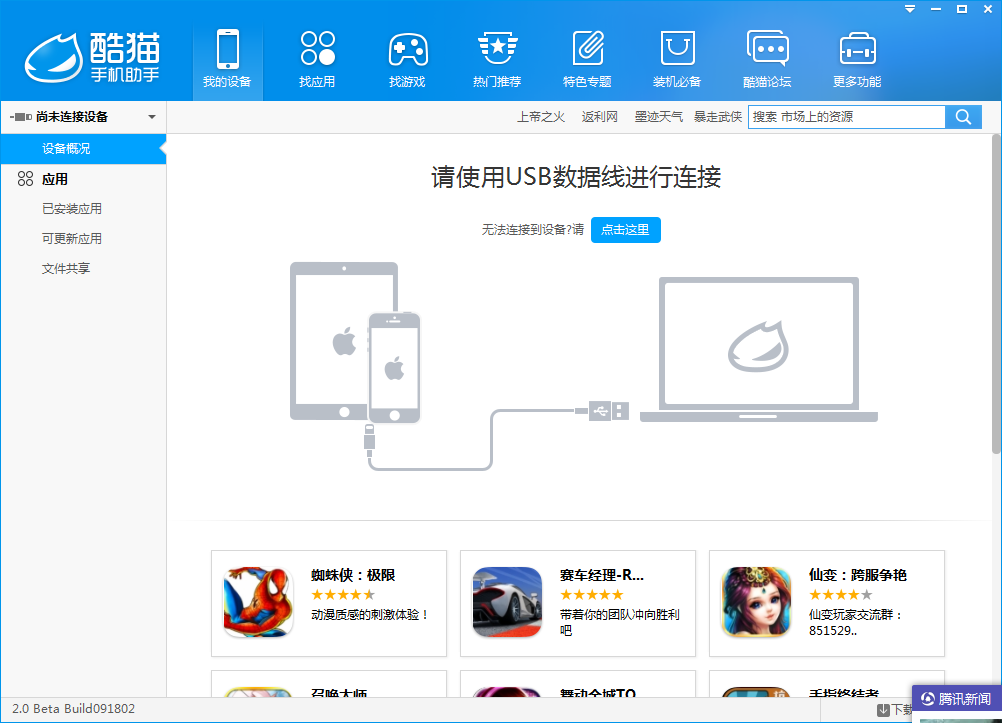Click the 墨迹天气 hot search link
Viewport: 1002px width, 723px height.
coord(658,117)
